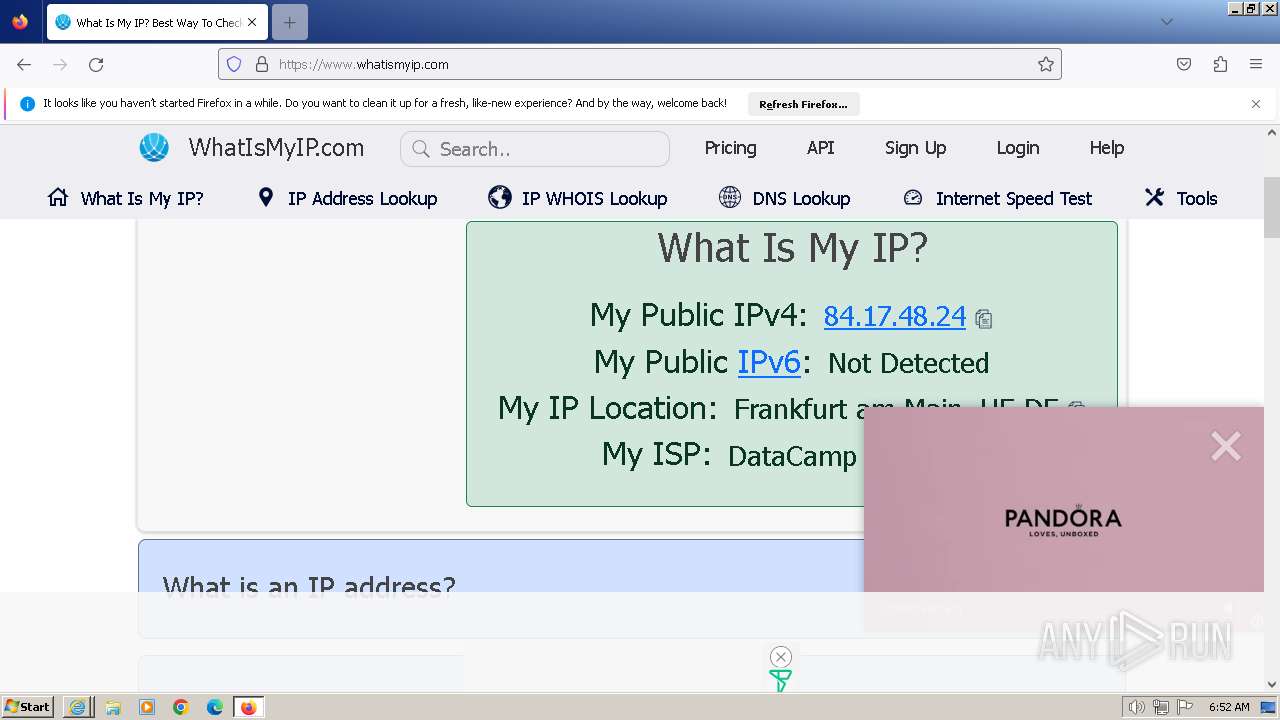The width and height of the screenshot is (1280, 720).
Task: Open the API page
Action: (x=820, y=148)
